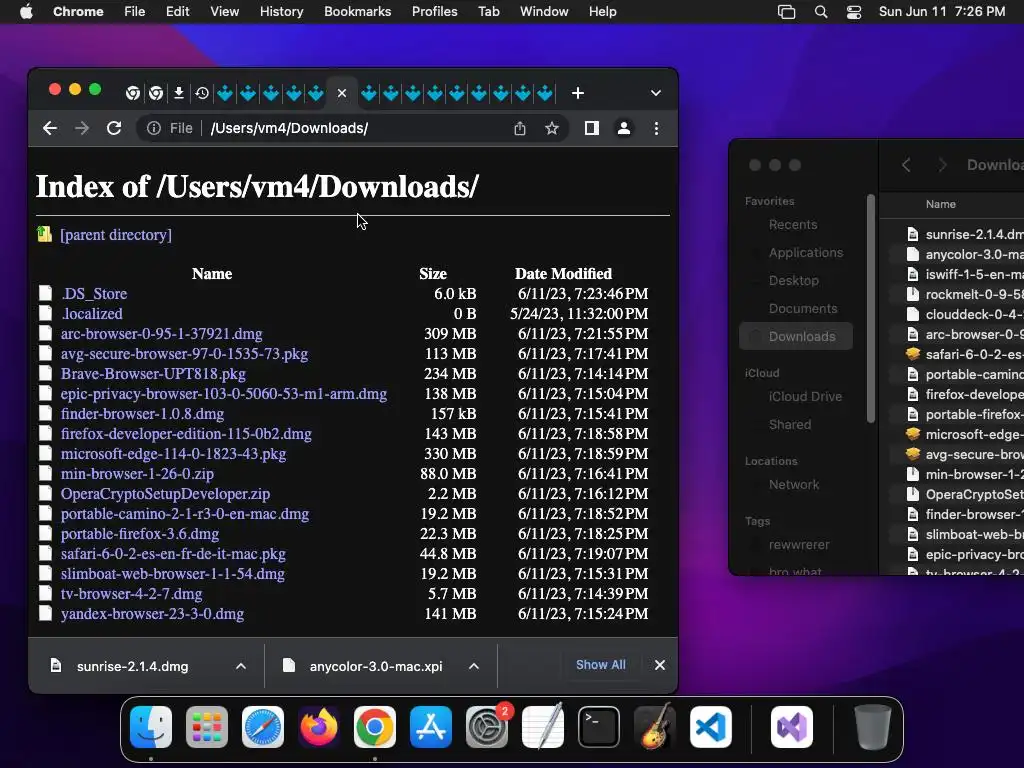Viewport: 1024px width, 768px height.
Task: Click the .localized file link
Action: pyautogui.click(x=91, y=313)
